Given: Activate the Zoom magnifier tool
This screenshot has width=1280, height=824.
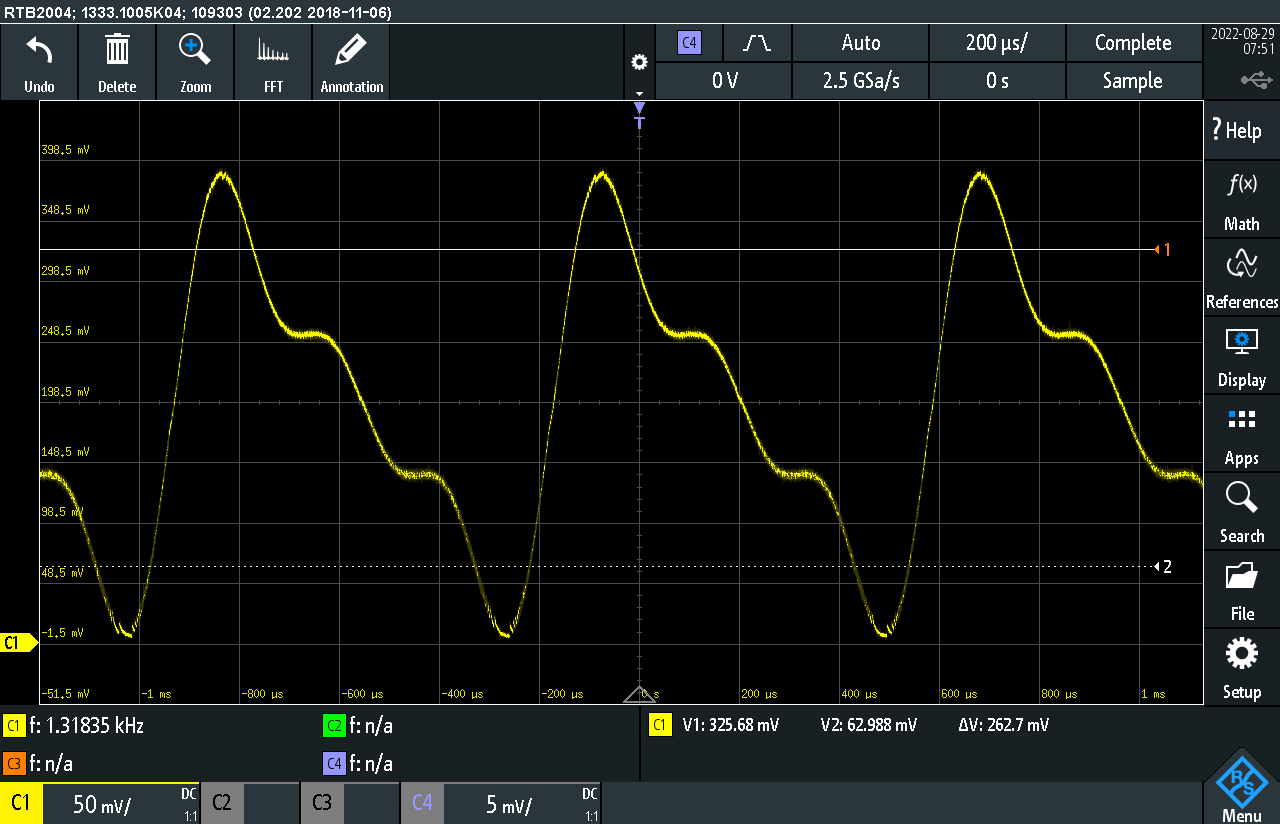Looking at the screenshot, I should [x=195, y=50].
